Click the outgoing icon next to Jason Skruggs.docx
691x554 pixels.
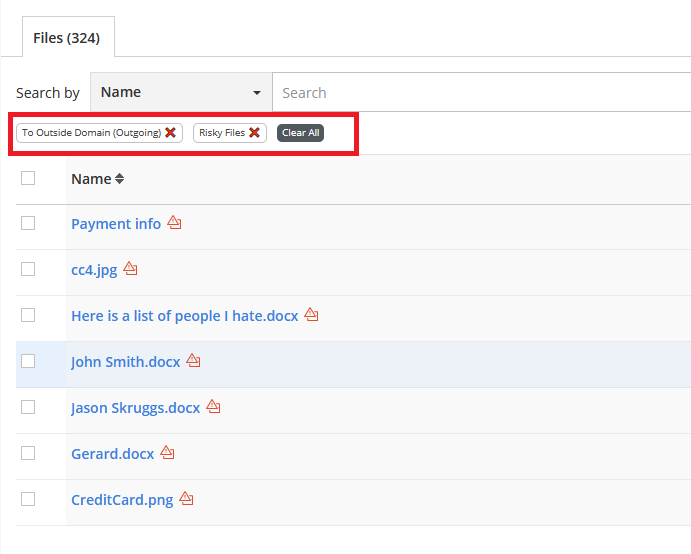213,407
